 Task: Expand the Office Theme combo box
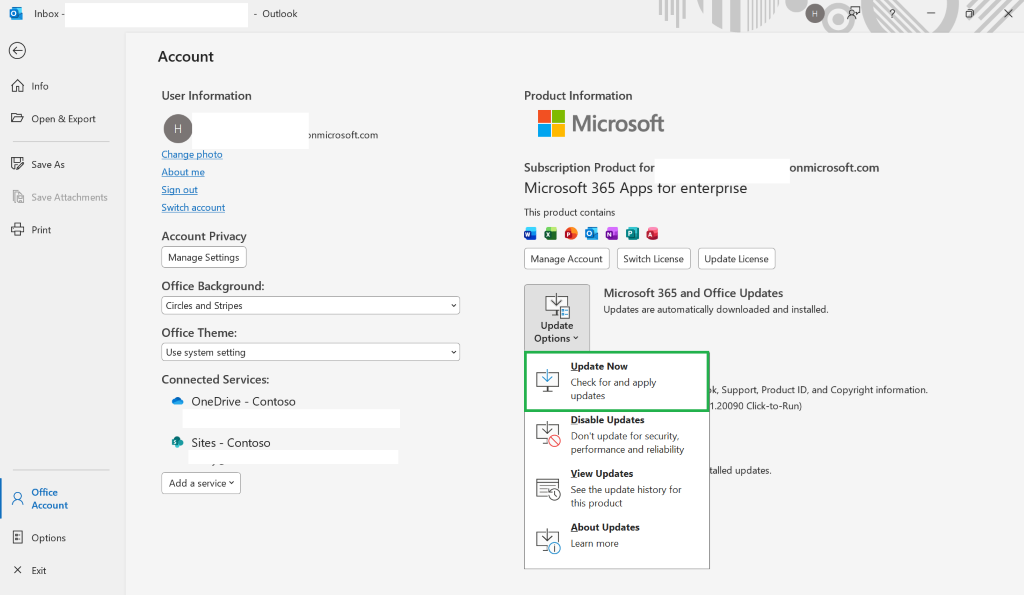click(x=310, y=353)
